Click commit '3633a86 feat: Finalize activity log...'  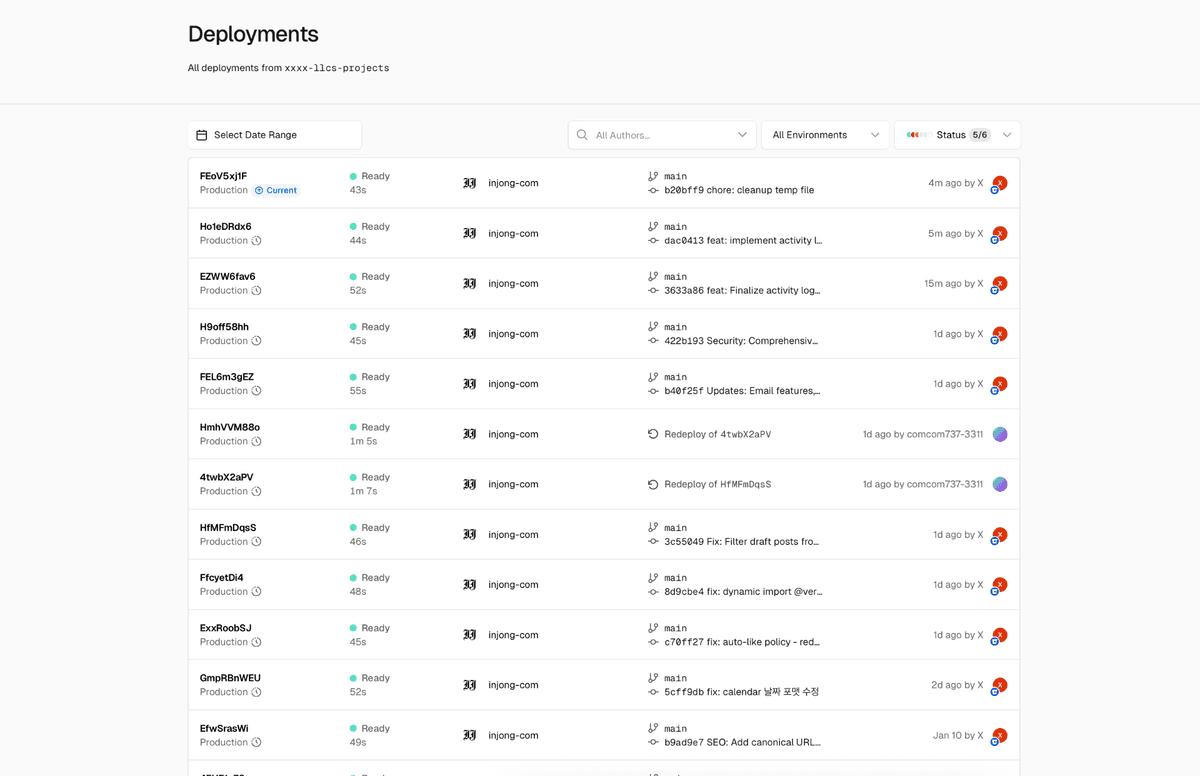pyautogui.click(x=742, y=290)
